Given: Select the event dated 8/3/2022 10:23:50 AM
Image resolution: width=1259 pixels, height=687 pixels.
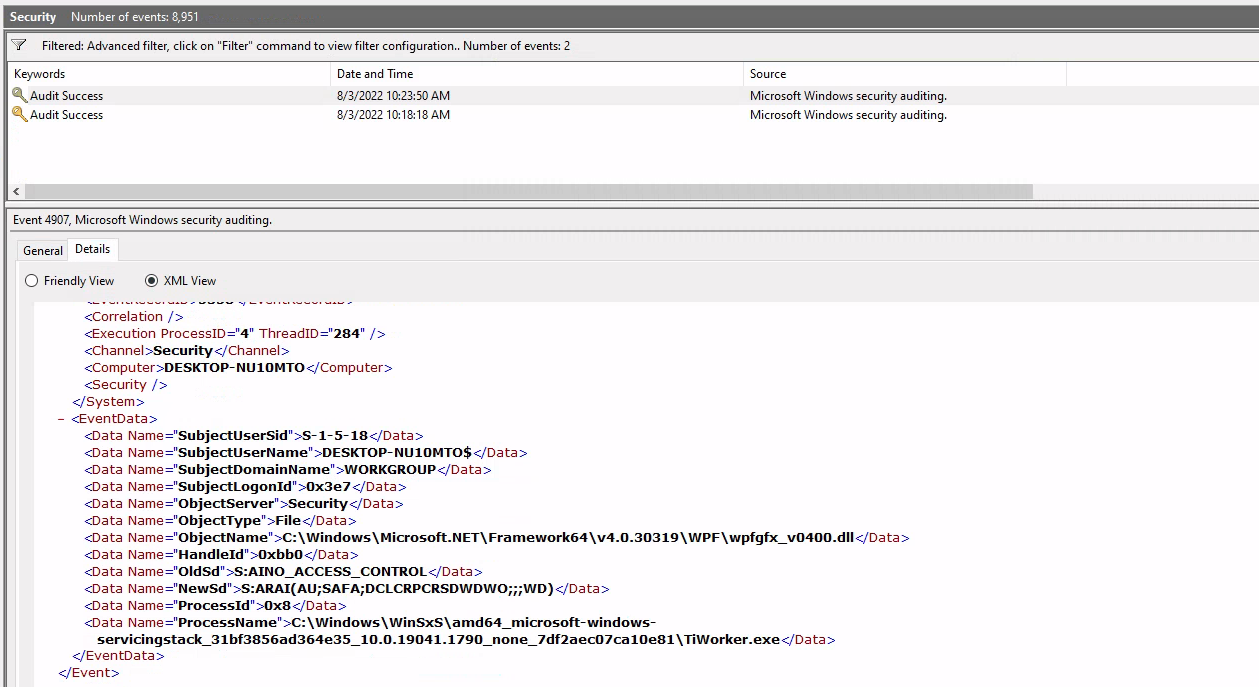Looking at the screenshot, I should click(393, 96).
